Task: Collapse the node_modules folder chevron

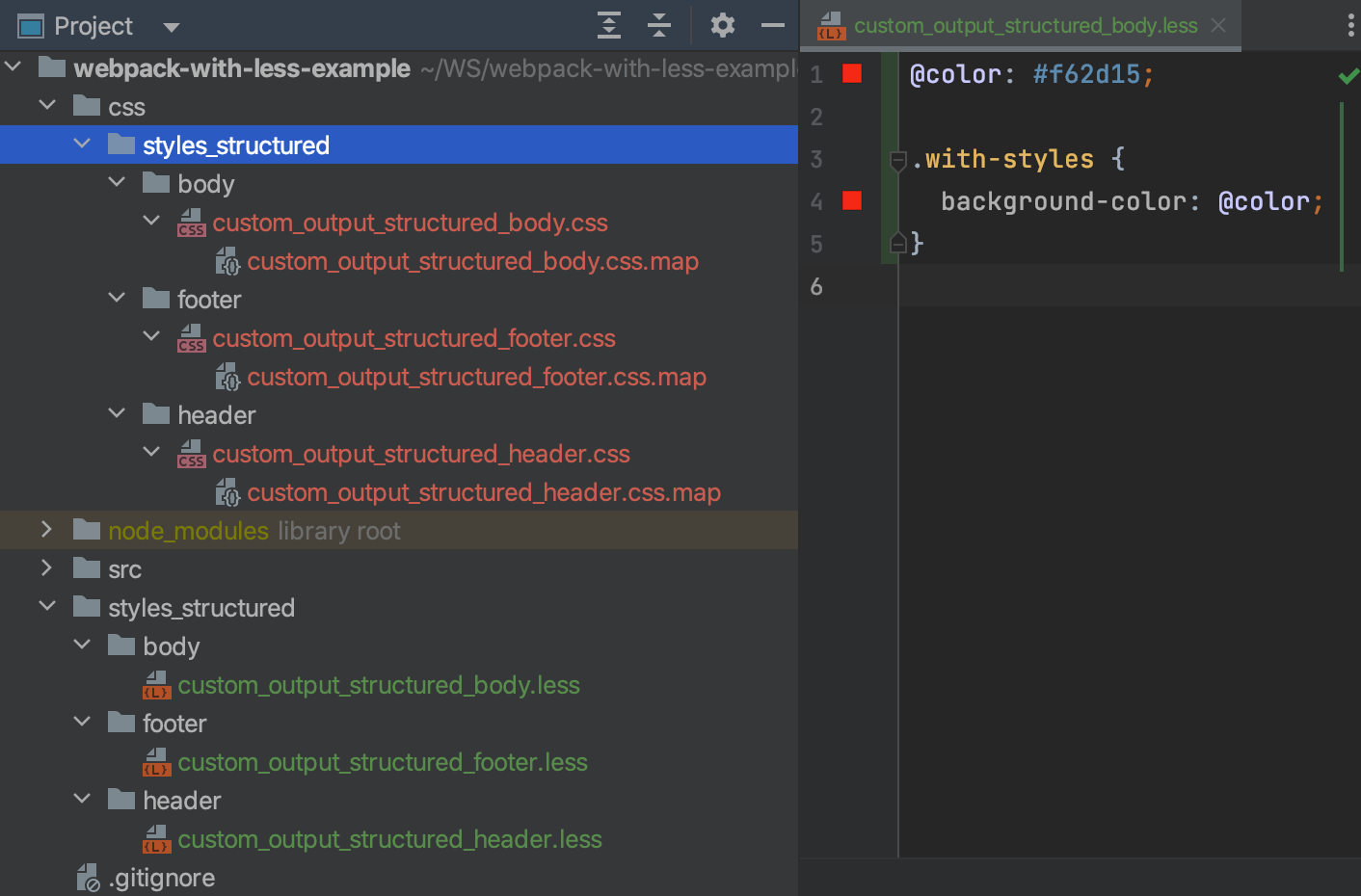Action: (46, 528)
